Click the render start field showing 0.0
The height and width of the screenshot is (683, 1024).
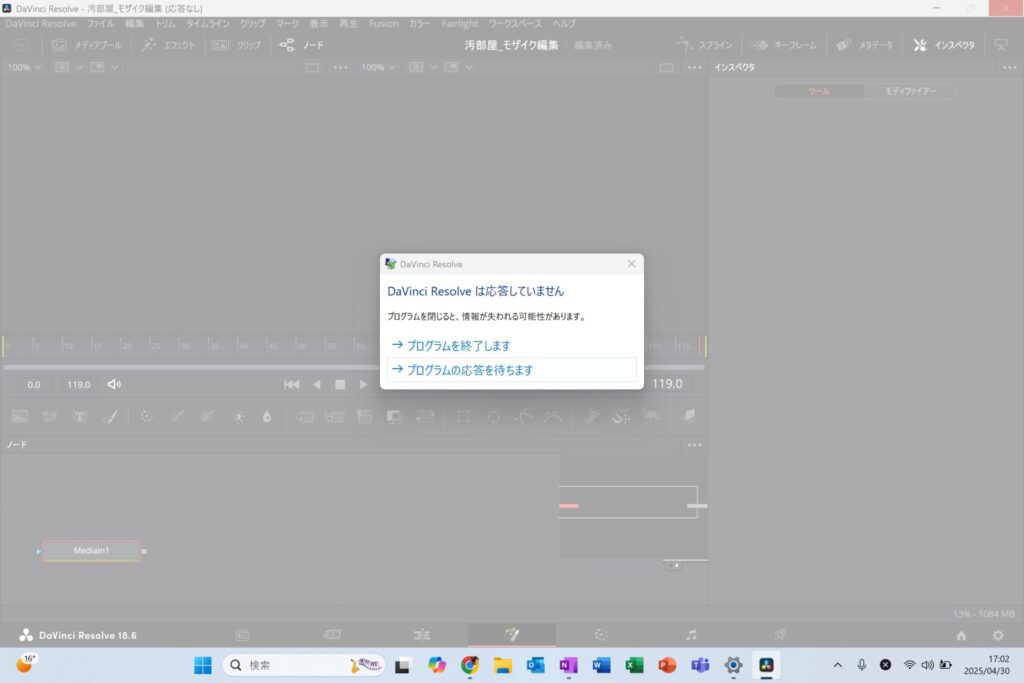(33, 385)
